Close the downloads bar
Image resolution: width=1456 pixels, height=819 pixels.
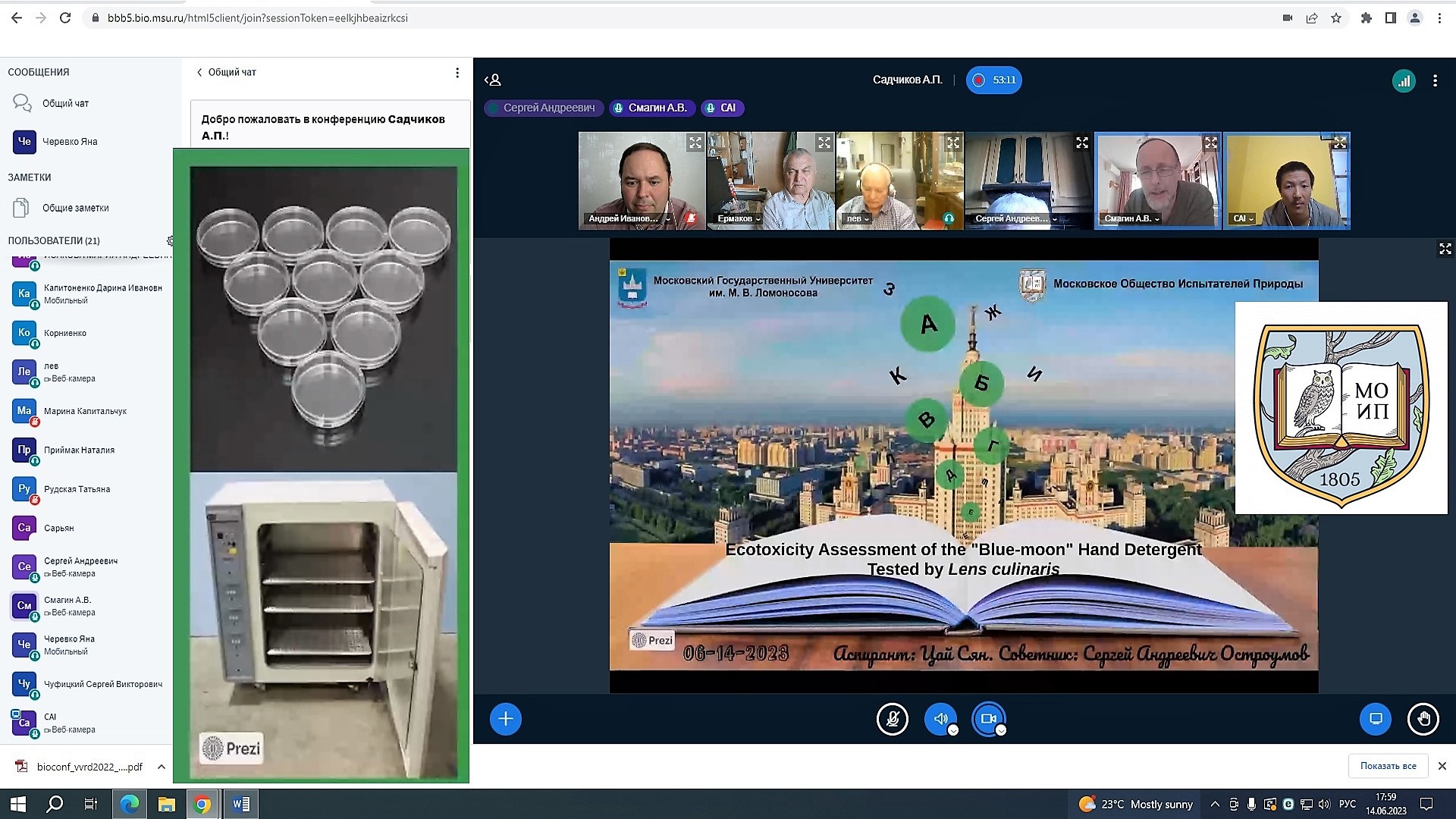(1442, 766)
